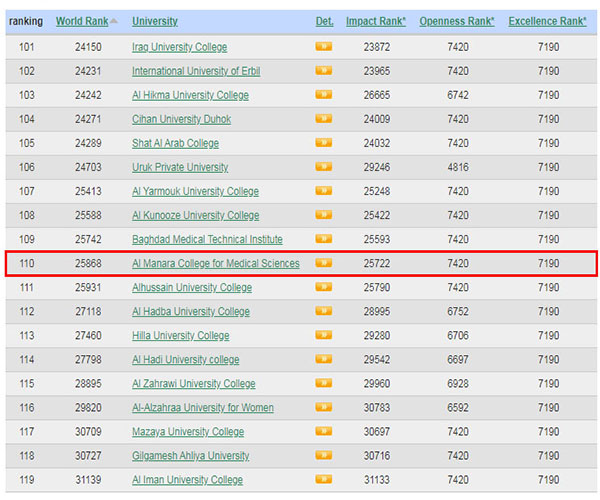Open Baghdad Medical Technical Institute link
The image size is (600, 500).
[x=207, y=240]
